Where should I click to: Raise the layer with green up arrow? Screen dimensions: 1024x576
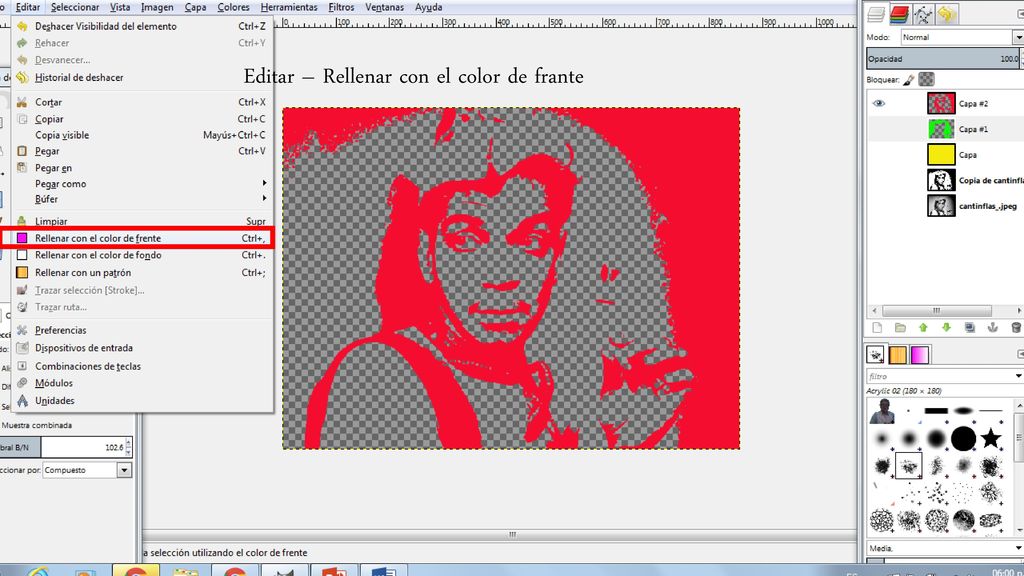coord(923,328)
